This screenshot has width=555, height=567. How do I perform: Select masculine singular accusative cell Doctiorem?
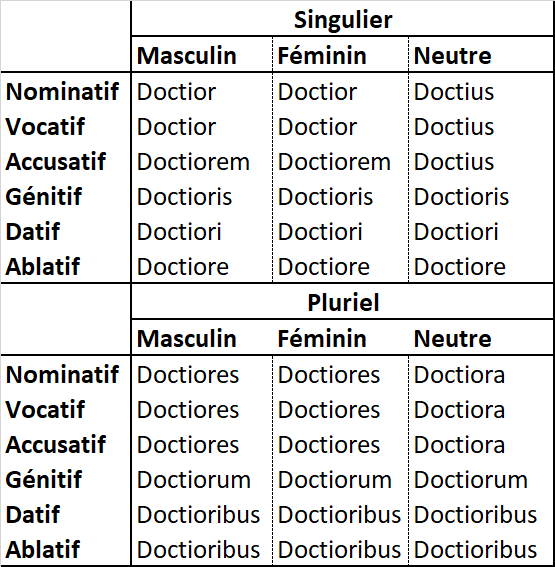click(193, 162)
